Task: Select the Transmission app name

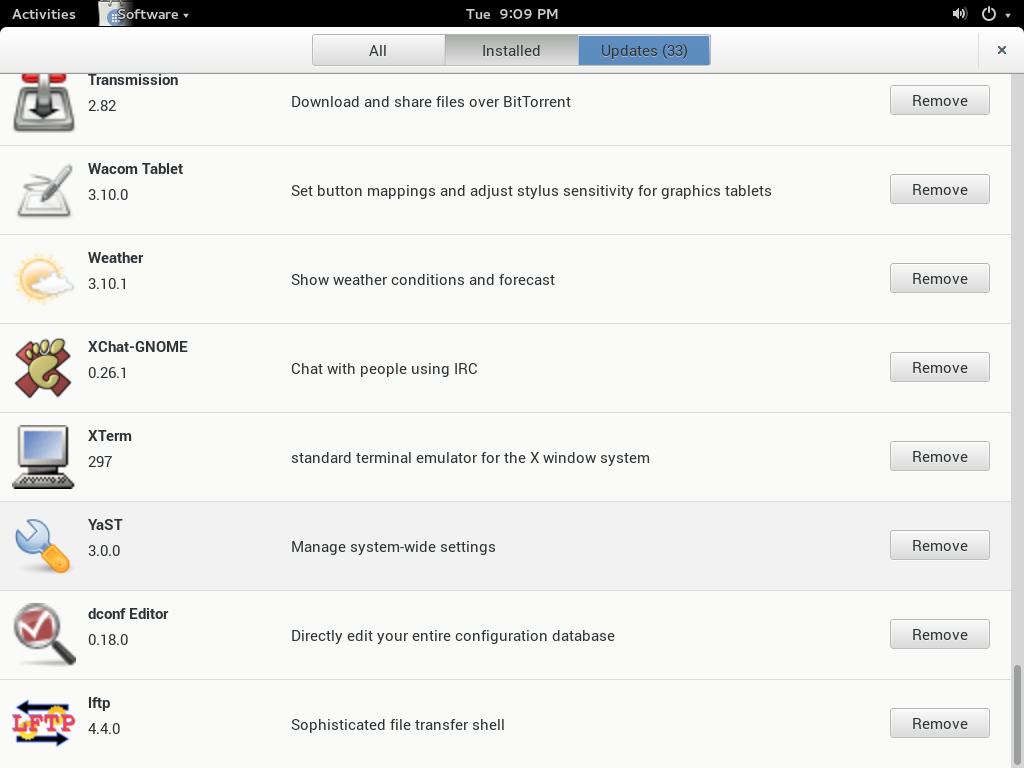Action: pyautogui.click(x=133, y=80)
